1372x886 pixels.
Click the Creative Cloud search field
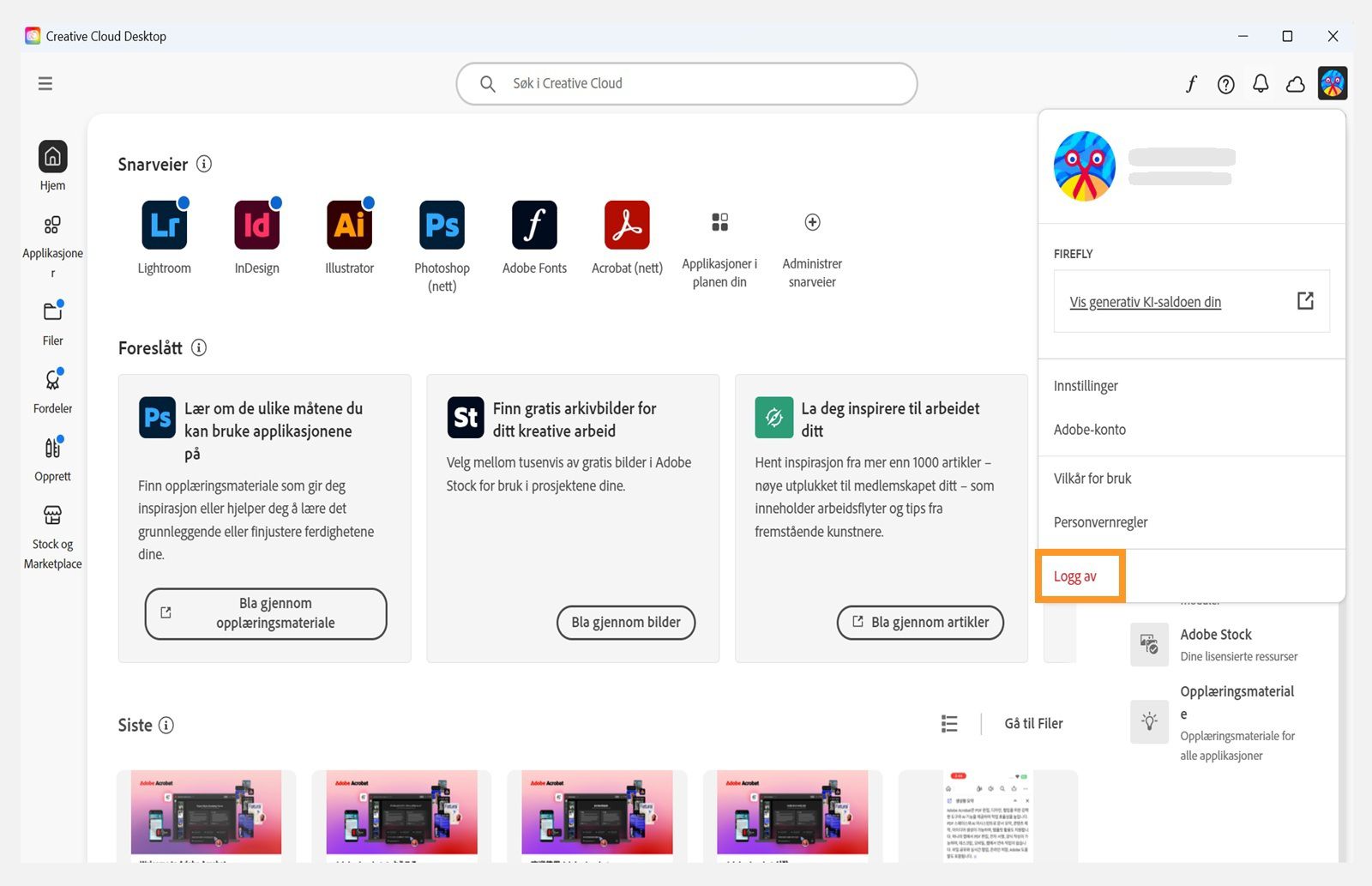tap(687, 83)
